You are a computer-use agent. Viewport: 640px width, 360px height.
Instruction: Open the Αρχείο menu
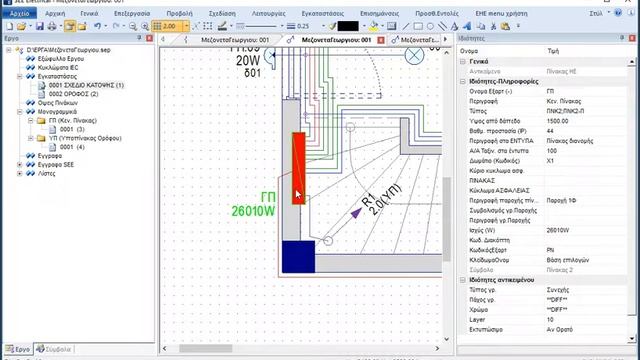pyautogui.click(x=19, y=13)
